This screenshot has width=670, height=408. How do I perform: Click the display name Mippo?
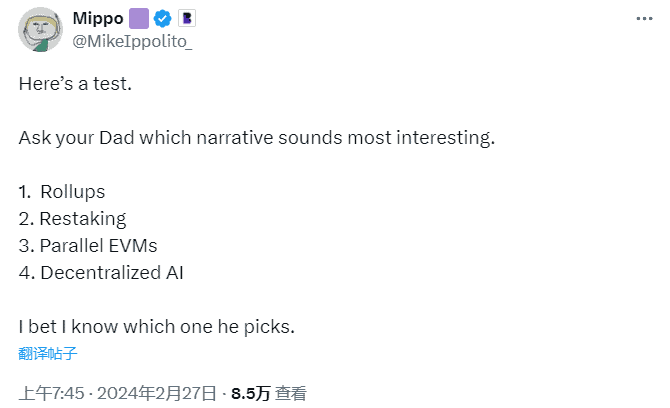pyautogui.click(x=98, y=18)
